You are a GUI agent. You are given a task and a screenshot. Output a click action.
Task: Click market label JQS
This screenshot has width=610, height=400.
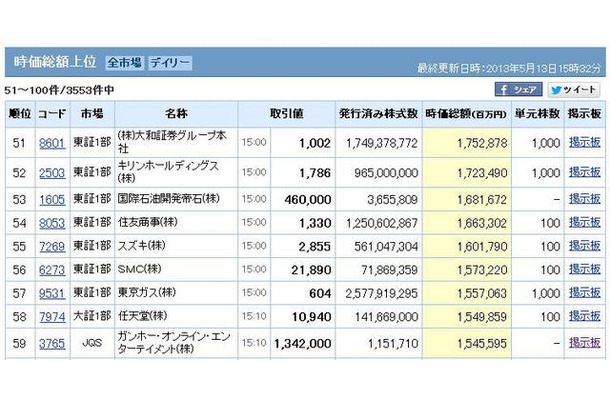(x=92, y=343)
